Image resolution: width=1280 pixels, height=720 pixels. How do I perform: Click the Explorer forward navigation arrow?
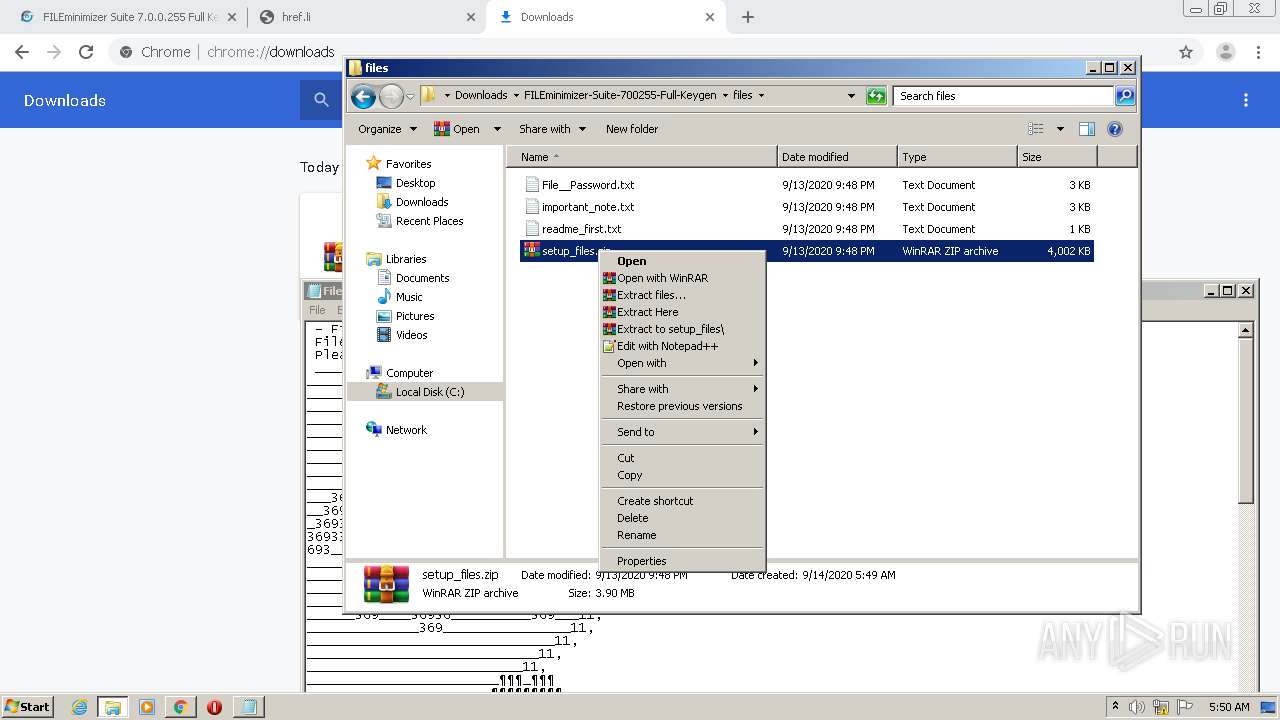tap(391, 96)
